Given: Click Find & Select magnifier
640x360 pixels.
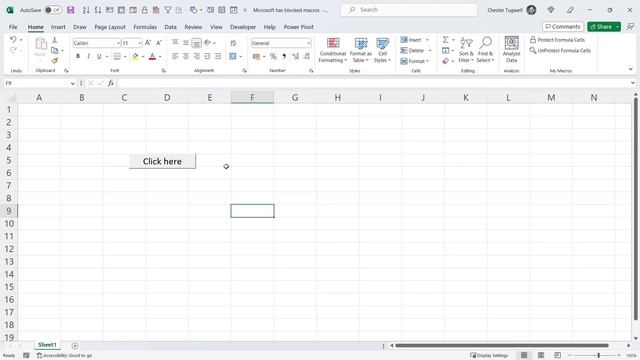Looking at the screenshot, I should [x=485, y=50].
